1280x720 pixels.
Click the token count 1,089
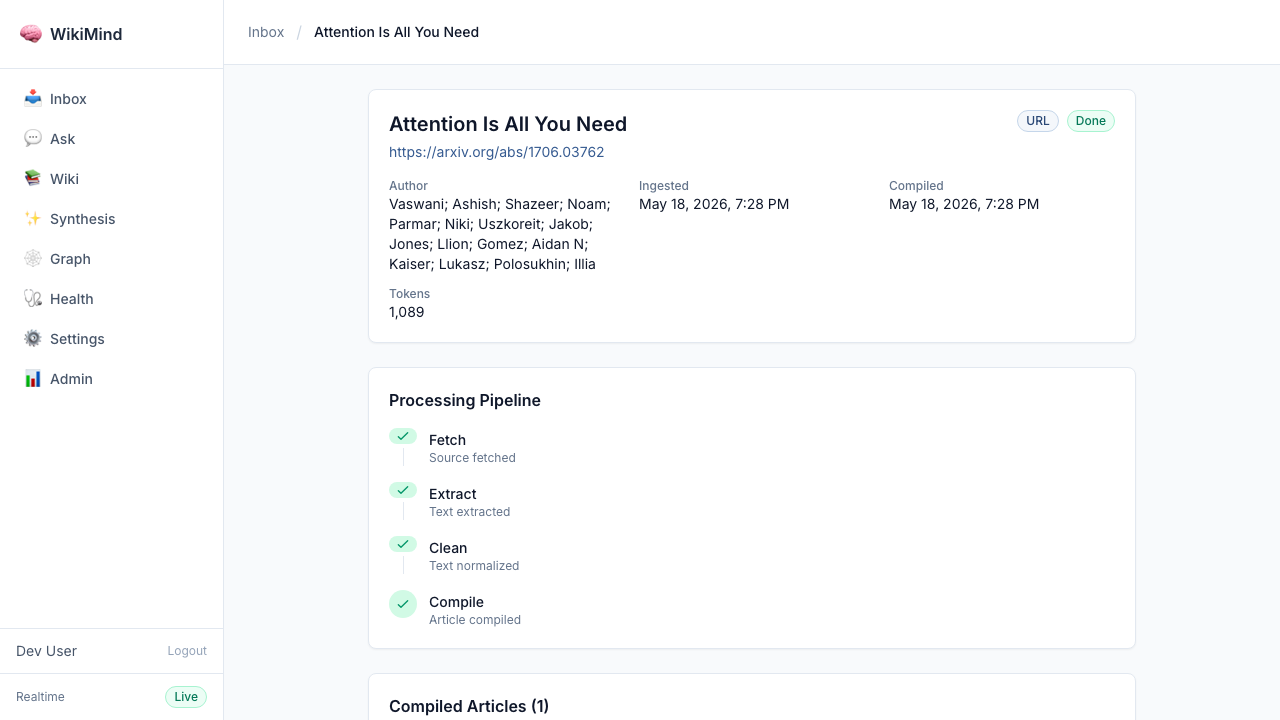407,312
